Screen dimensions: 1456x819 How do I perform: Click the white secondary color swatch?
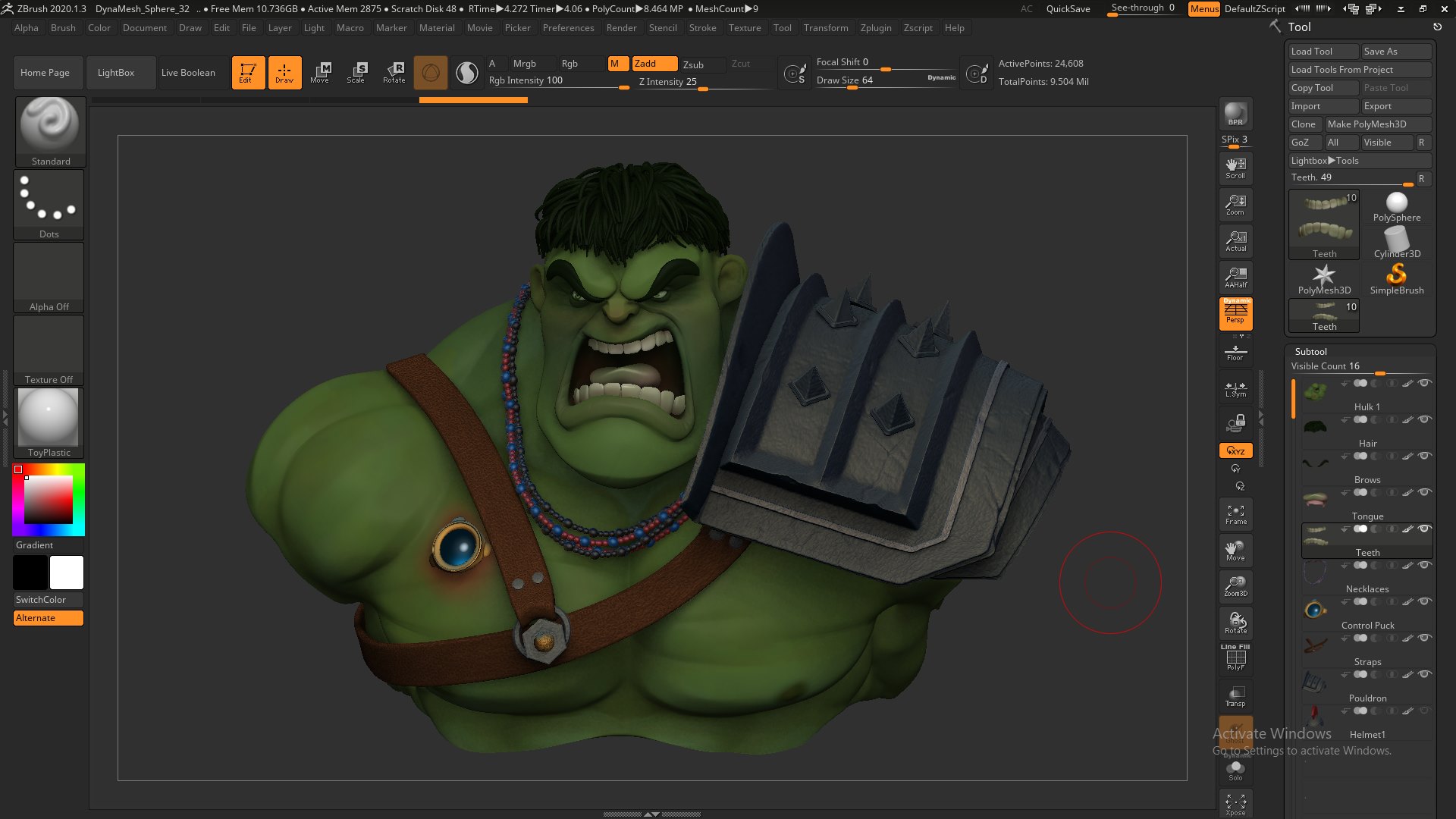tap(67, 573)
